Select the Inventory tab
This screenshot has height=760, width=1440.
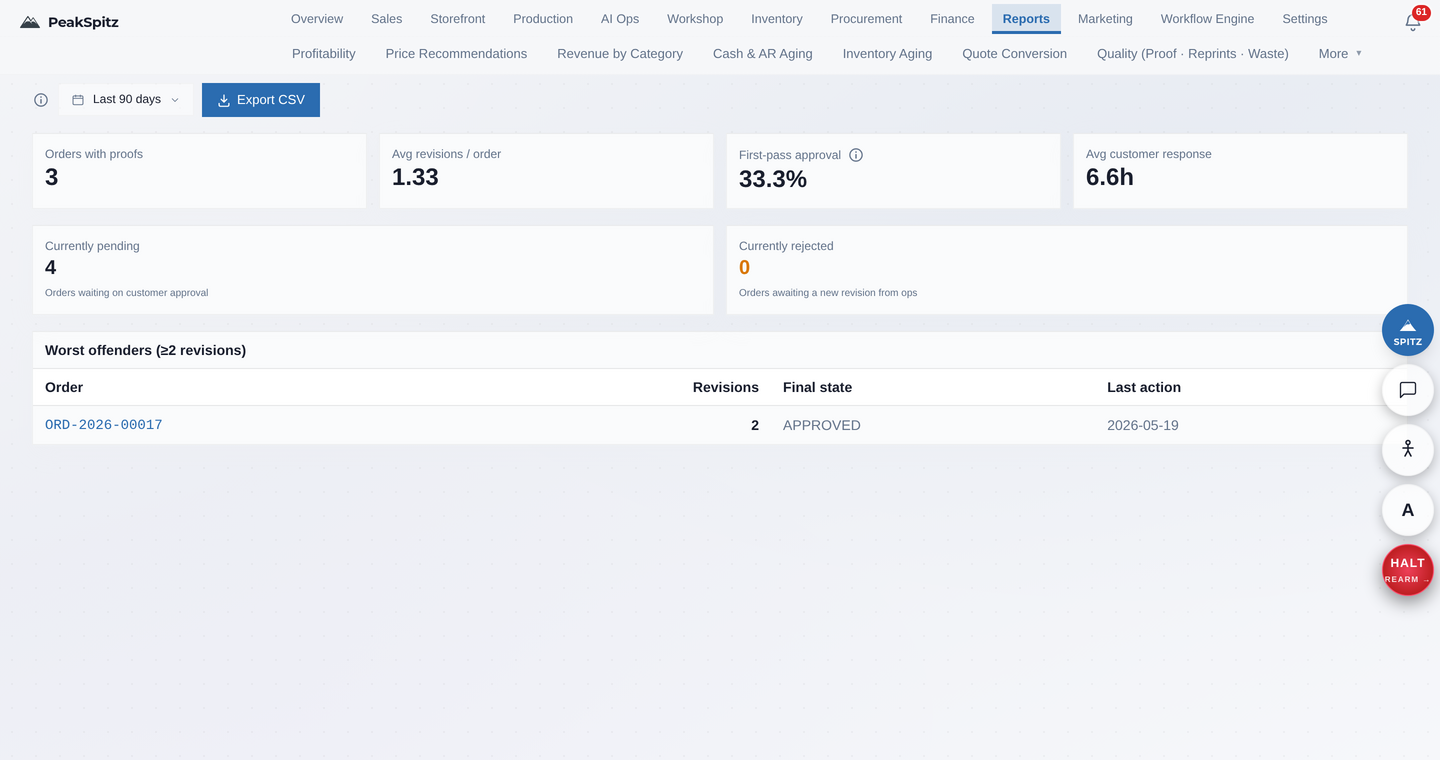point(777,19)
